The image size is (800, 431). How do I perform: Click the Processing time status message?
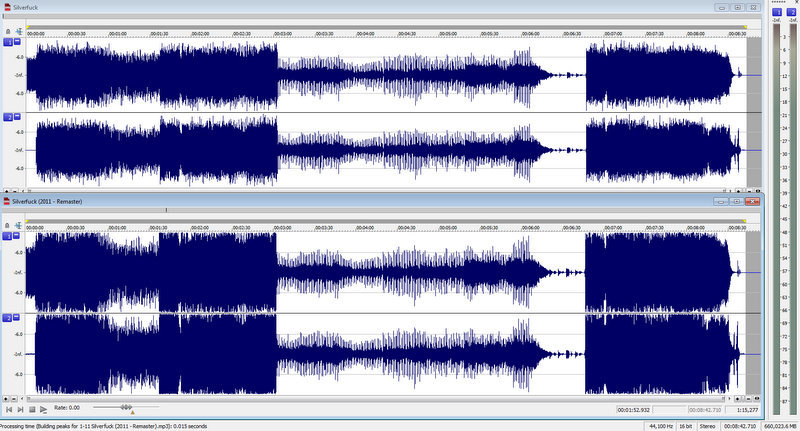coord(104,426)
